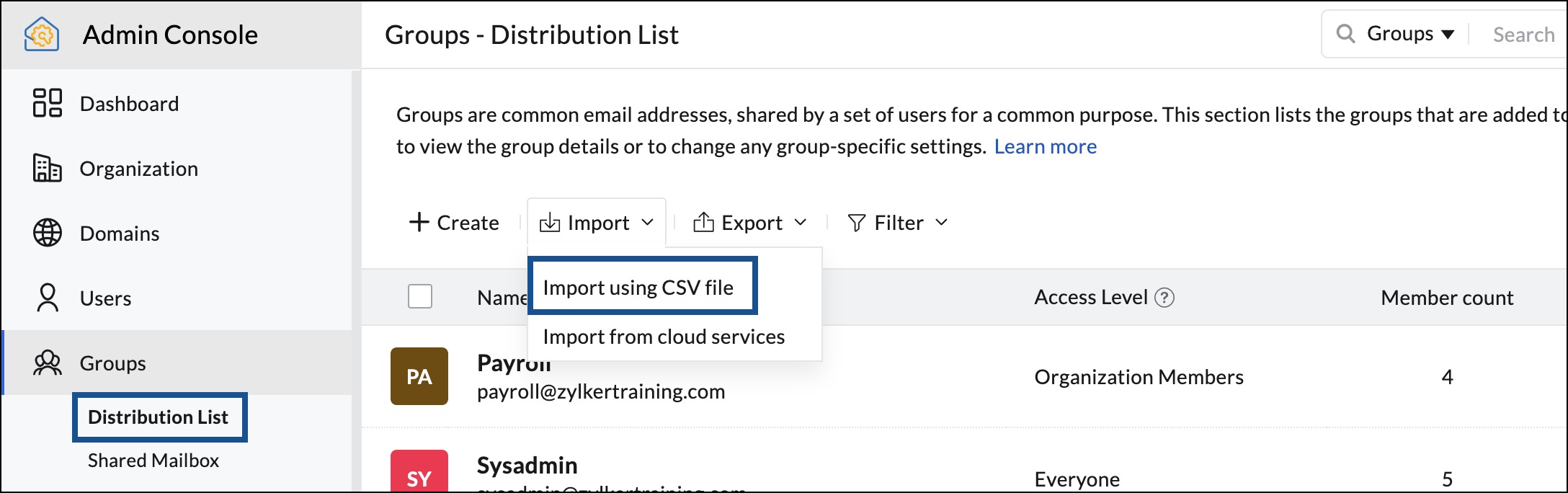Open the Filter dropdown

tap(898, 223)
